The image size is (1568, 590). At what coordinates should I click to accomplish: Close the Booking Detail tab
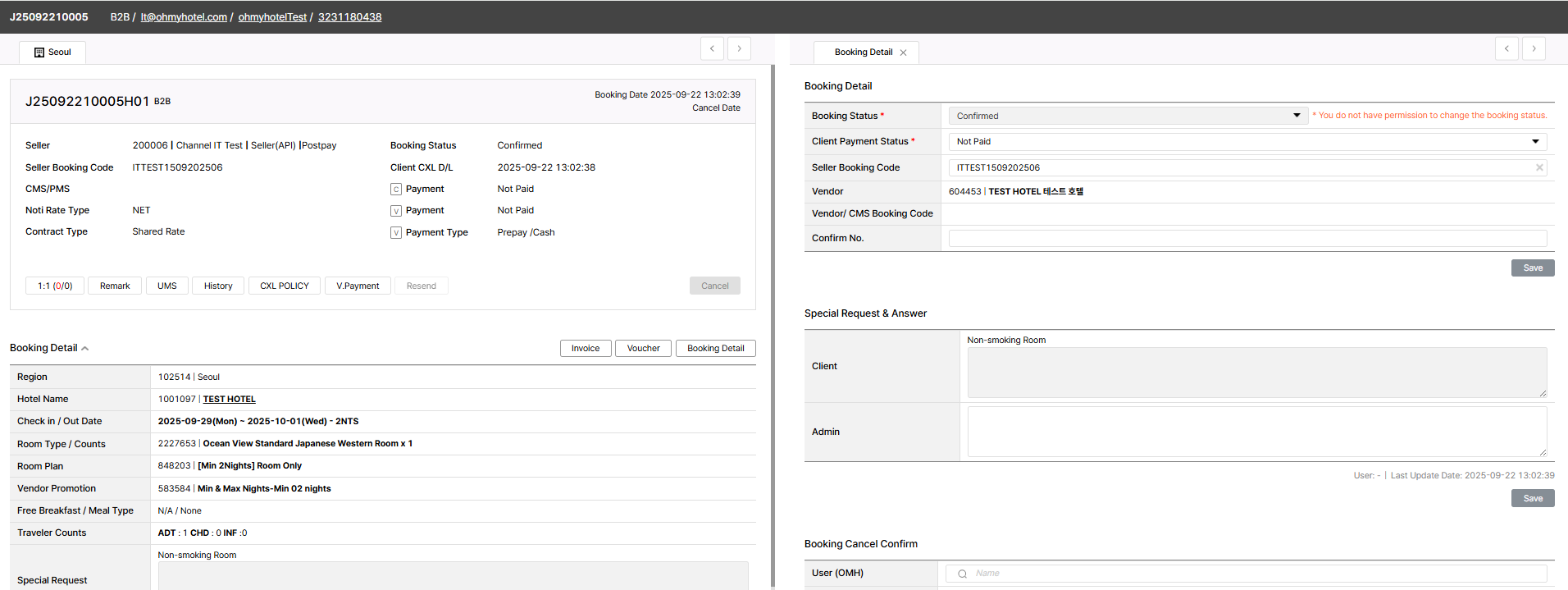903,53
